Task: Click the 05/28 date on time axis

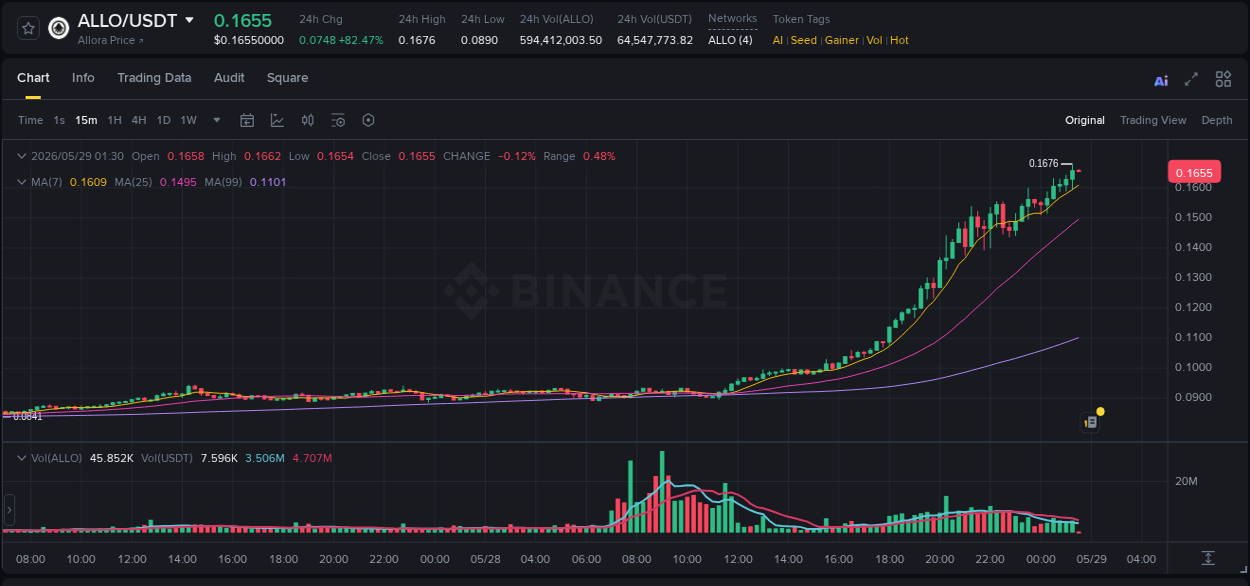Action: pyautogui.click(x=485, y=559)
